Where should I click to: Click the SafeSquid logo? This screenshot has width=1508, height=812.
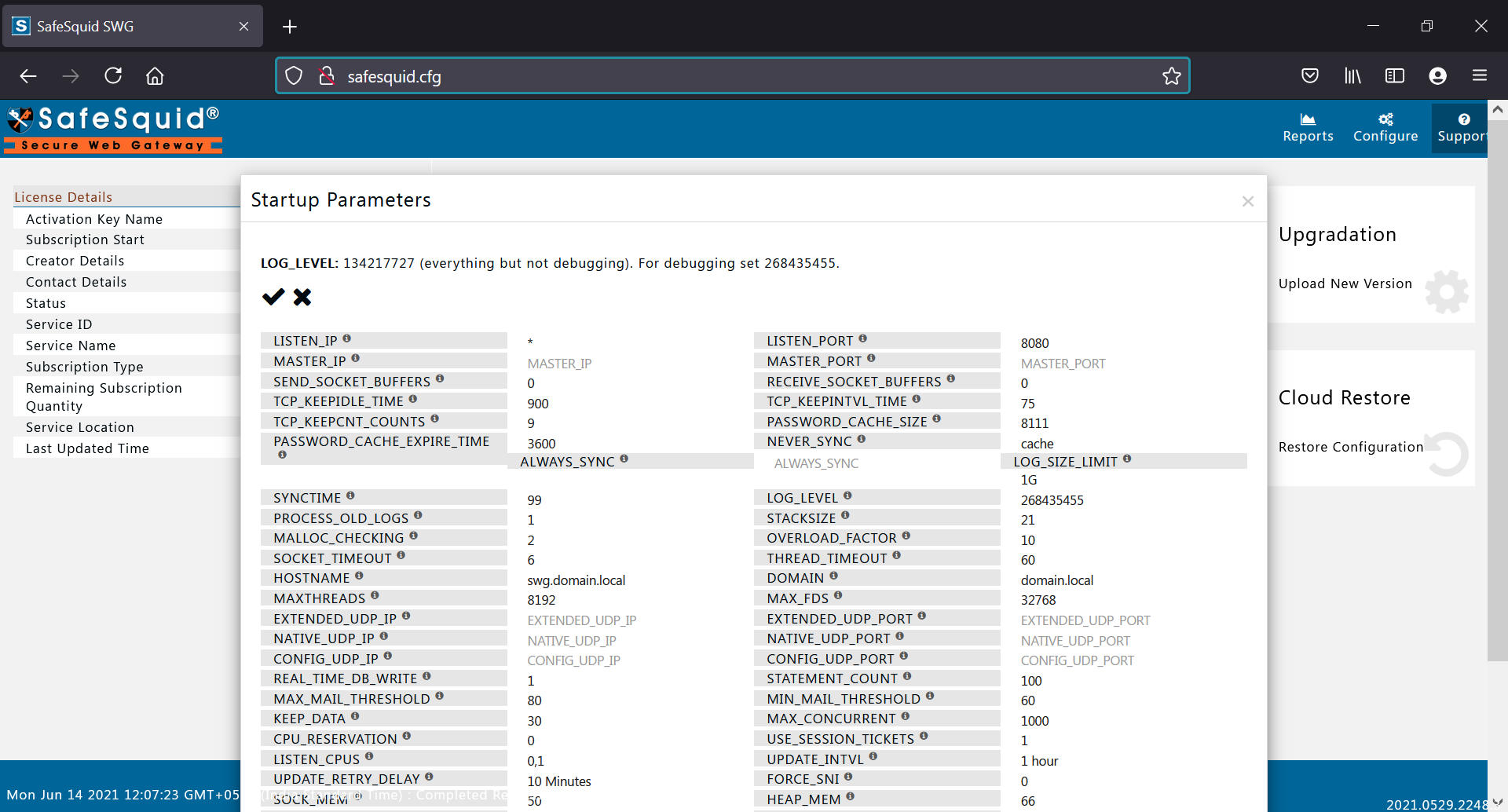click(x=114, y=128)
